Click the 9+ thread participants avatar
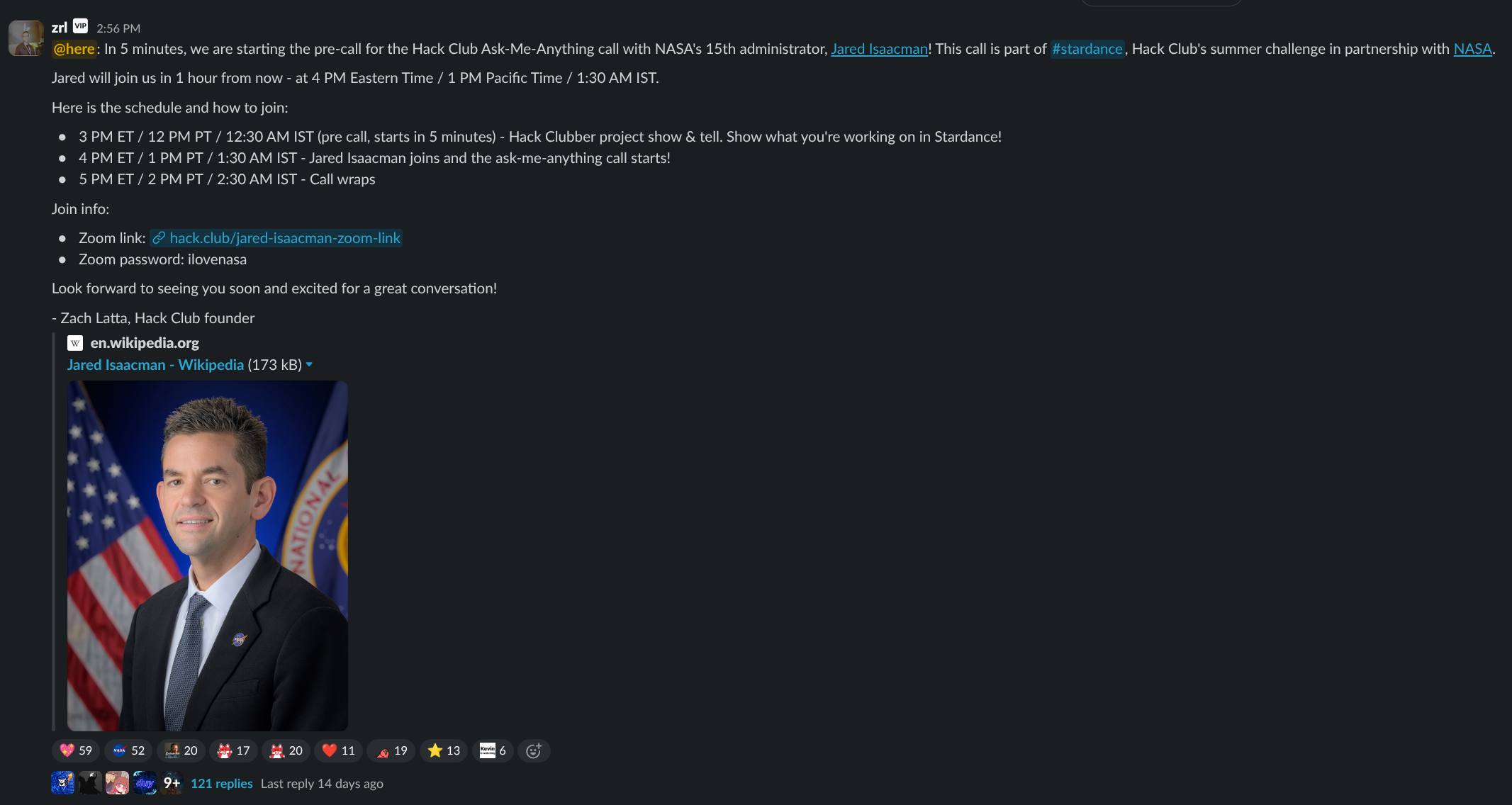The image size is (1512, 805). click(172, 783)
